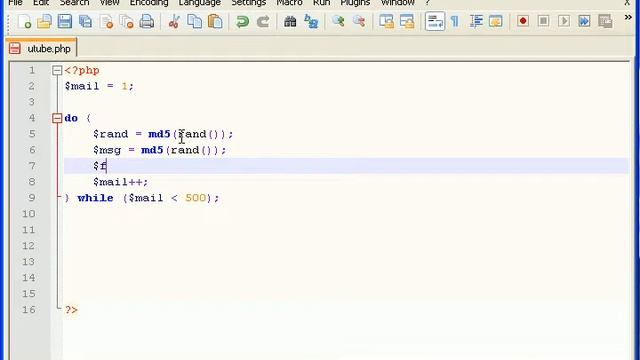Zoom in on the editor text
This screenshot has width=640, height=360.
click(338, 21)
